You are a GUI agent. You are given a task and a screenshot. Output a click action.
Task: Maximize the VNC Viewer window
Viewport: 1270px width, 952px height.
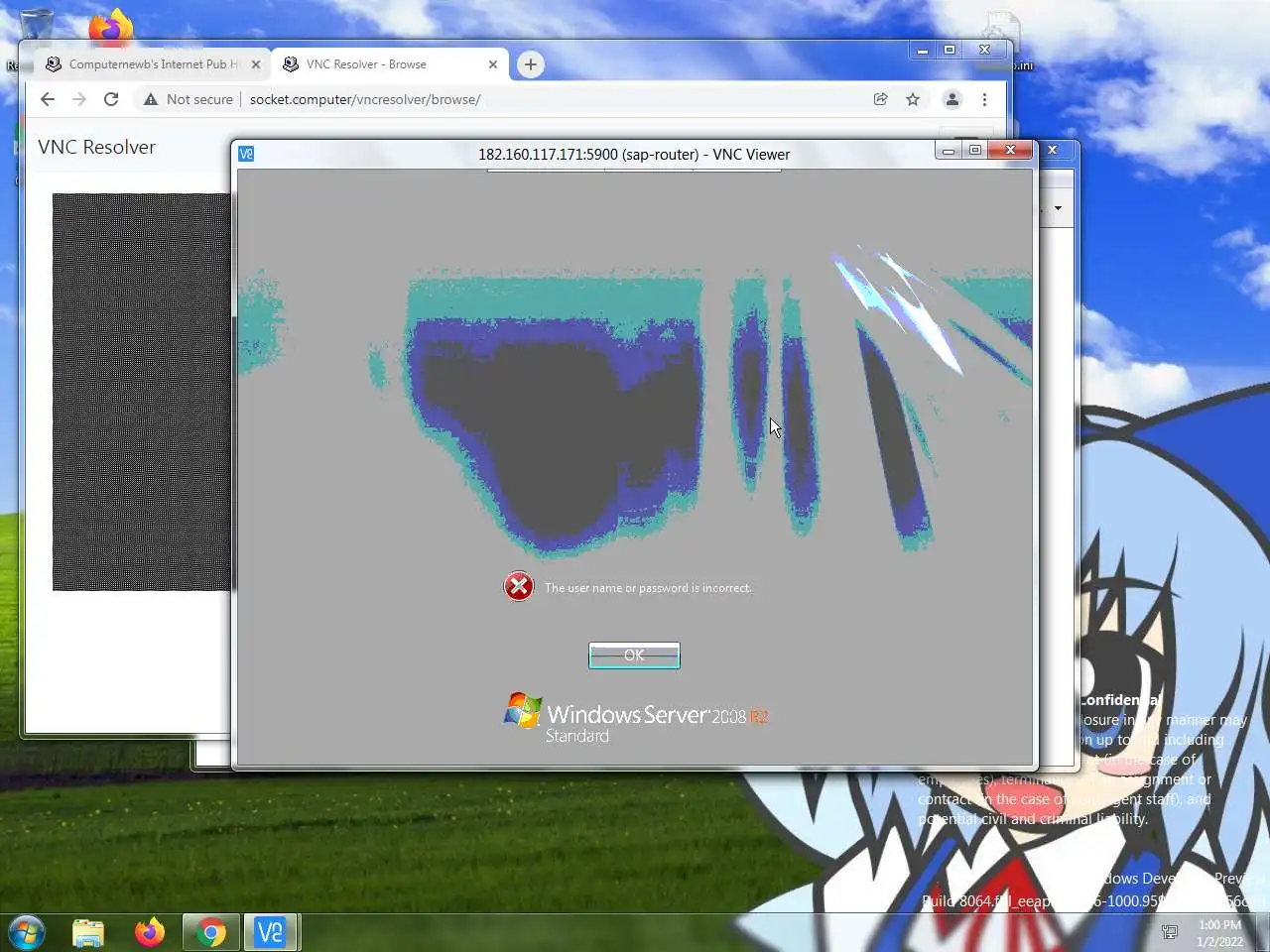975,151
